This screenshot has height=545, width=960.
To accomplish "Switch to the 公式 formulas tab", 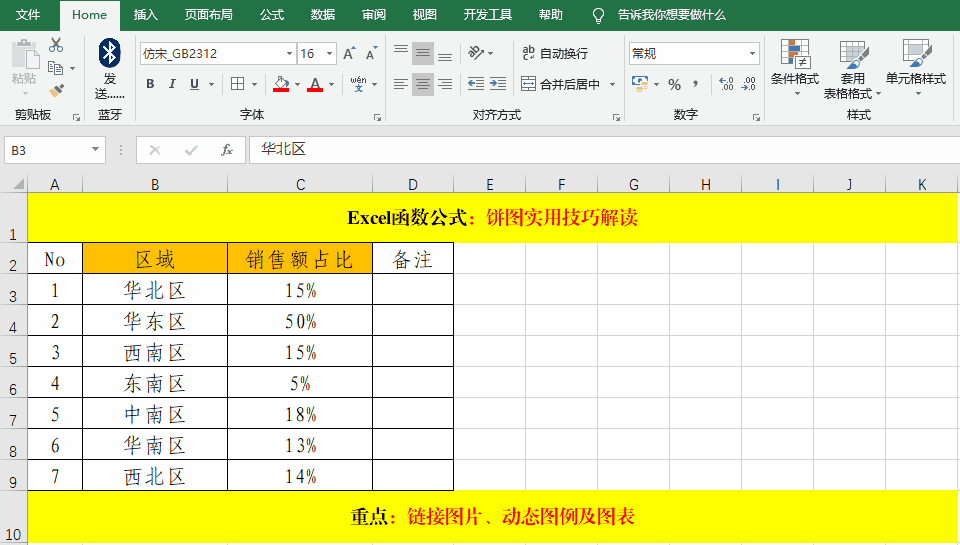I will coord(272,15).
